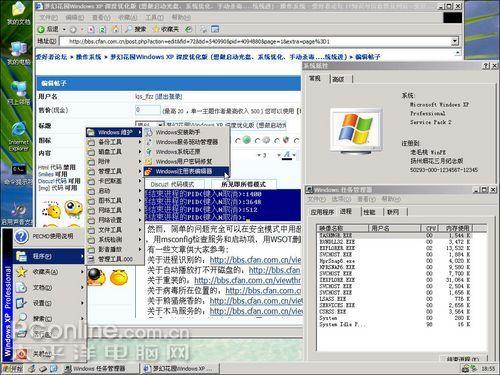500x375 pixels.
Task: Sort processes by 内存使用 column header
Action: [457, 228]
